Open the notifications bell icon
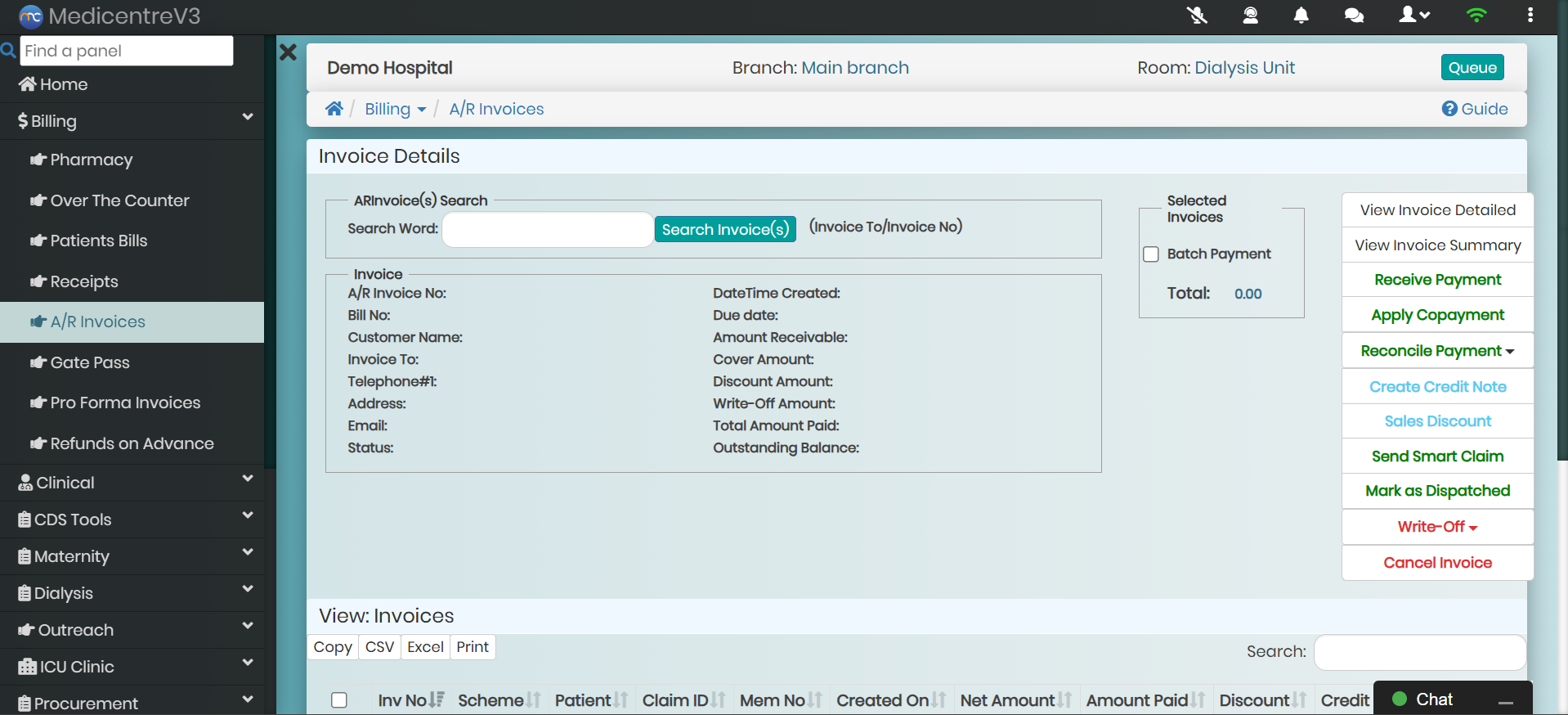 tap(1301, 16)
